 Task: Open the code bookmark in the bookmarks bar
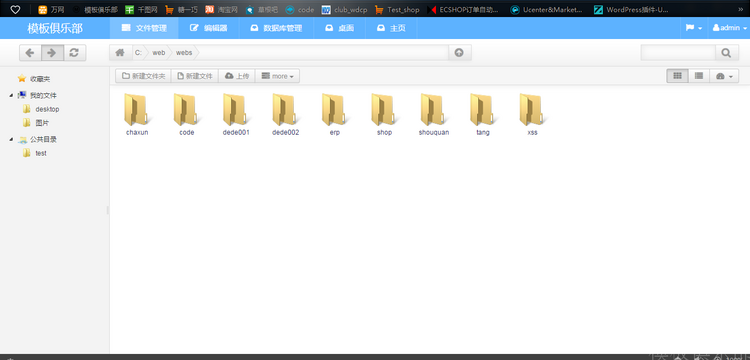click(300, 9)
